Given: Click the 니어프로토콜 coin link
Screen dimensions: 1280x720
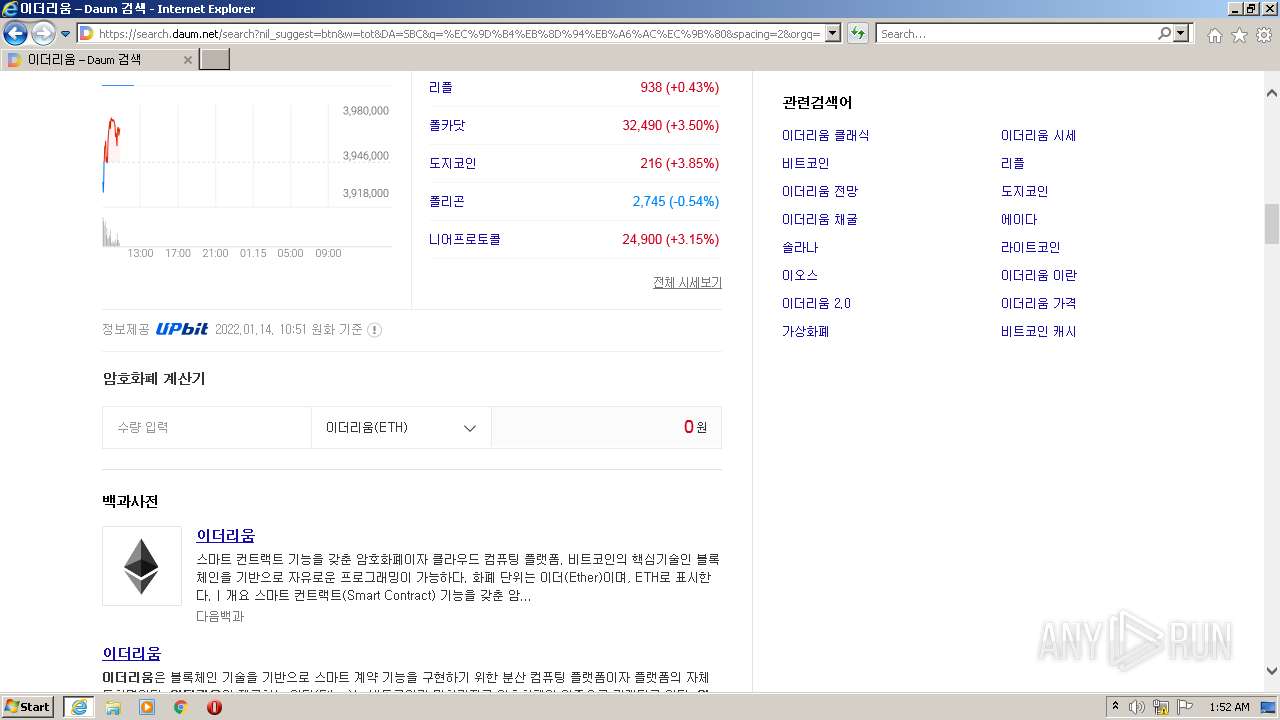Looking at the screenshot, I should (x=464, y=239).
